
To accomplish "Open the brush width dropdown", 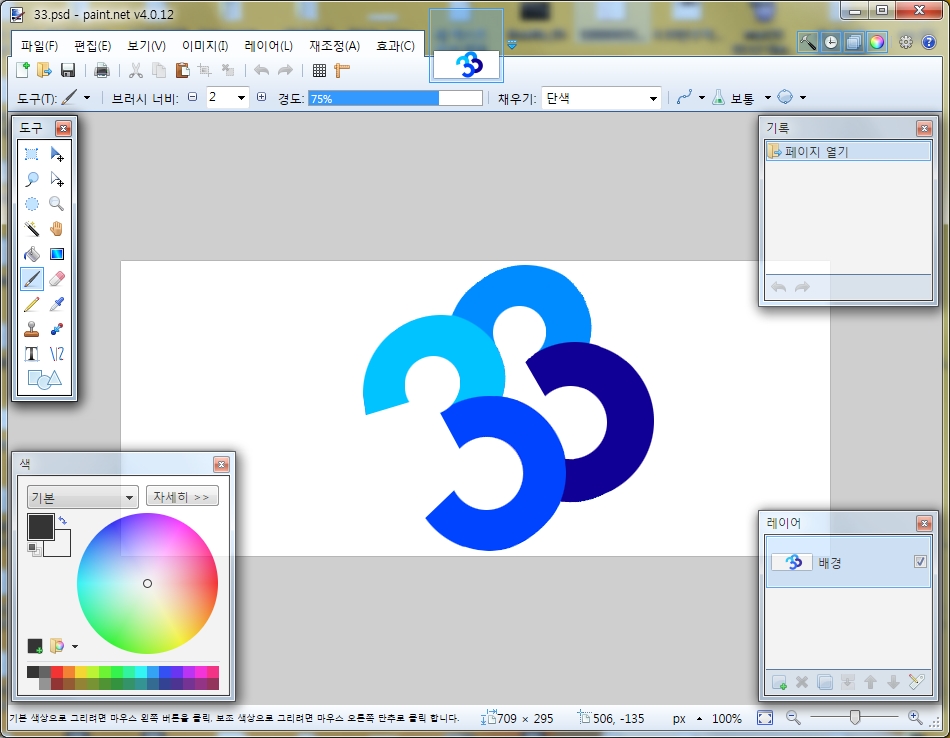I will click(x=241, y=98).
